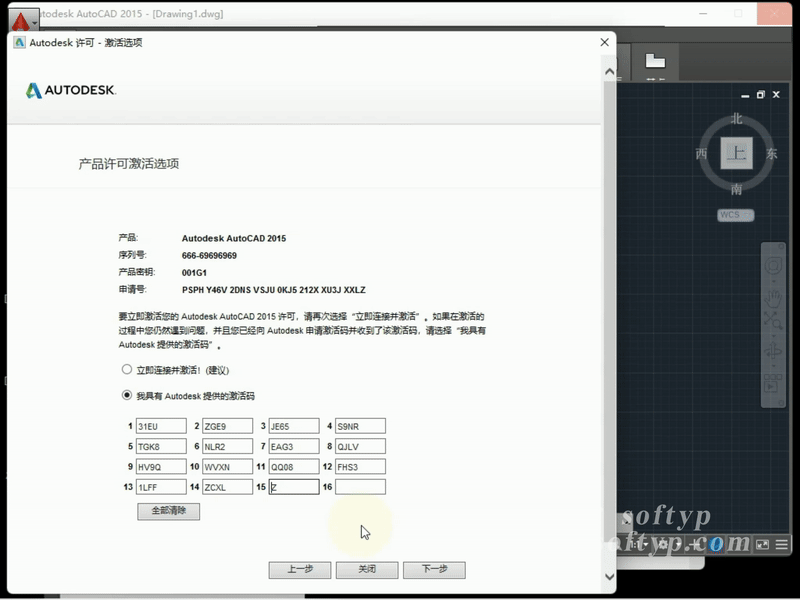Rotate view to east 东 on ViewCube
This screenshot has width=800, height=600.
pos(771,154)
